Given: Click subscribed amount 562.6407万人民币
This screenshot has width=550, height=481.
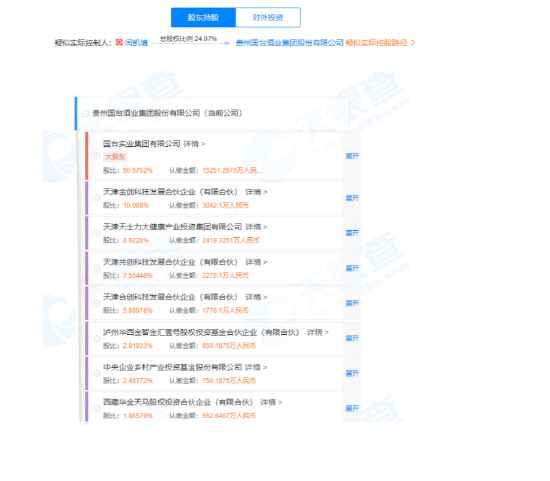Looking at the screenshot, I should point(229,416).
